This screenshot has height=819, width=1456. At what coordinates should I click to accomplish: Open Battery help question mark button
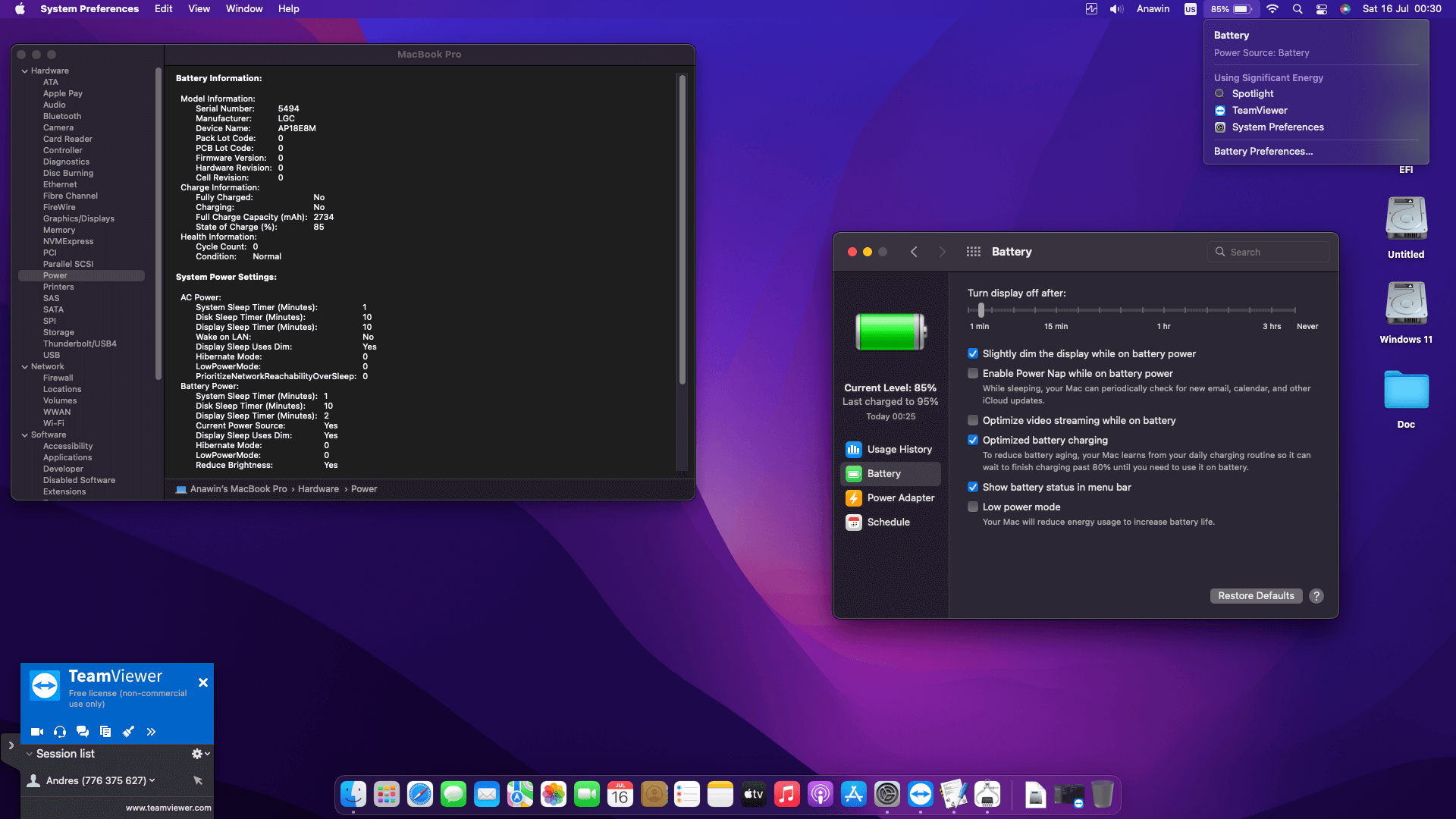pyautogui.click(x=1316, y=596)
